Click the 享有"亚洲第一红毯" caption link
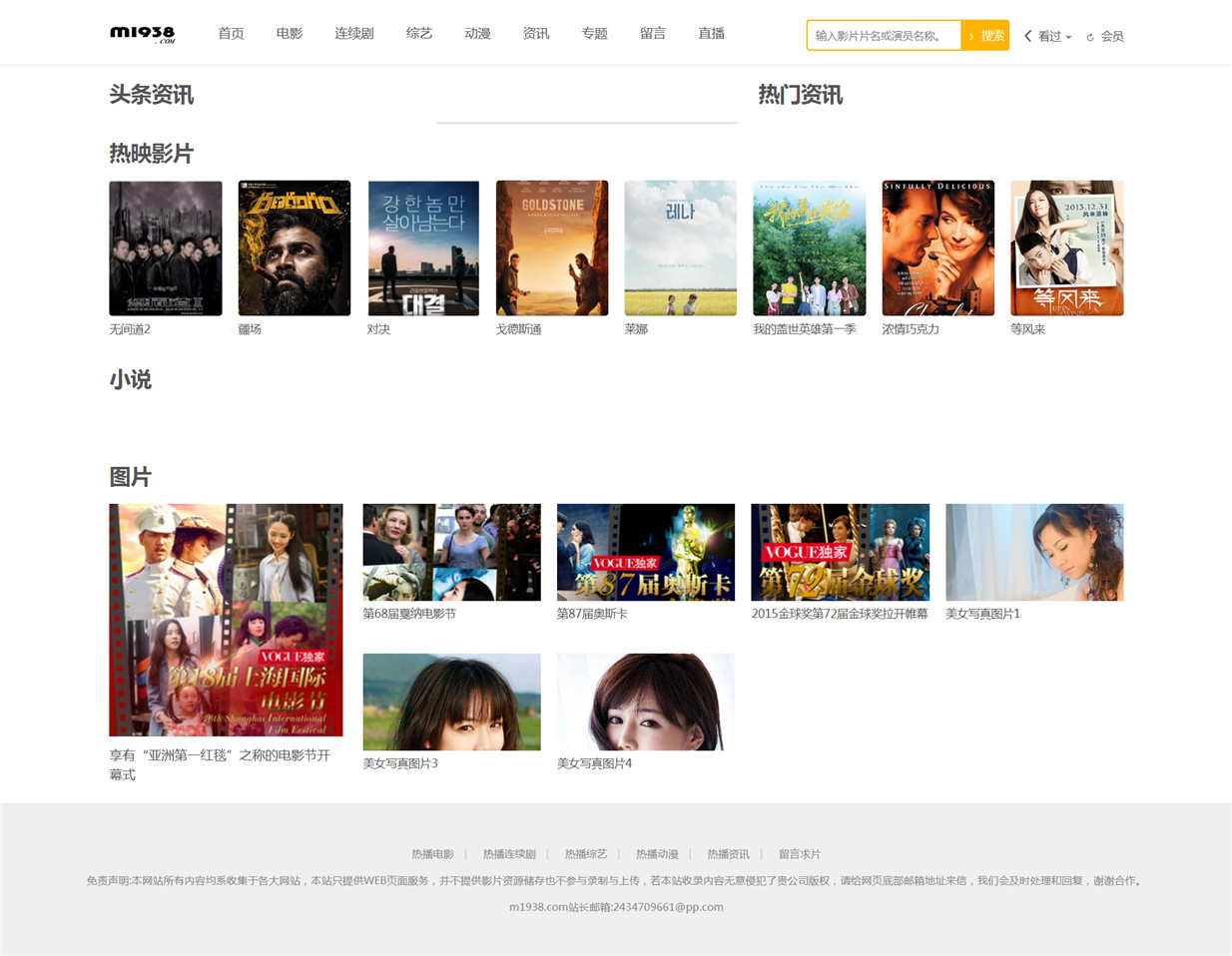Screen dimensions: 1232x956 coord(220,764)
